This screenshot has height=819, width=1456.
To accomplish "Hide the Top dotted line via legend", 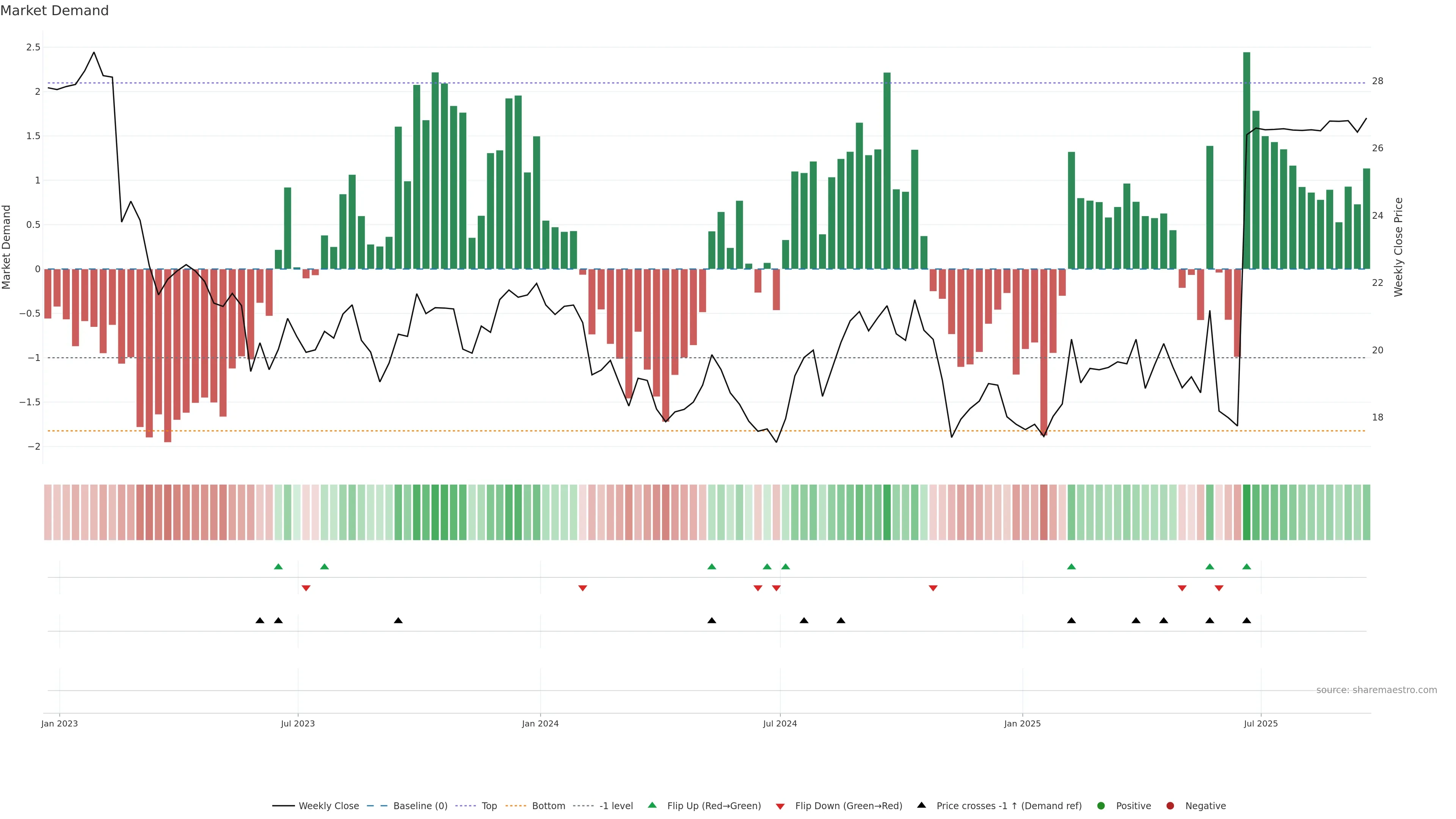I will 489,806.
